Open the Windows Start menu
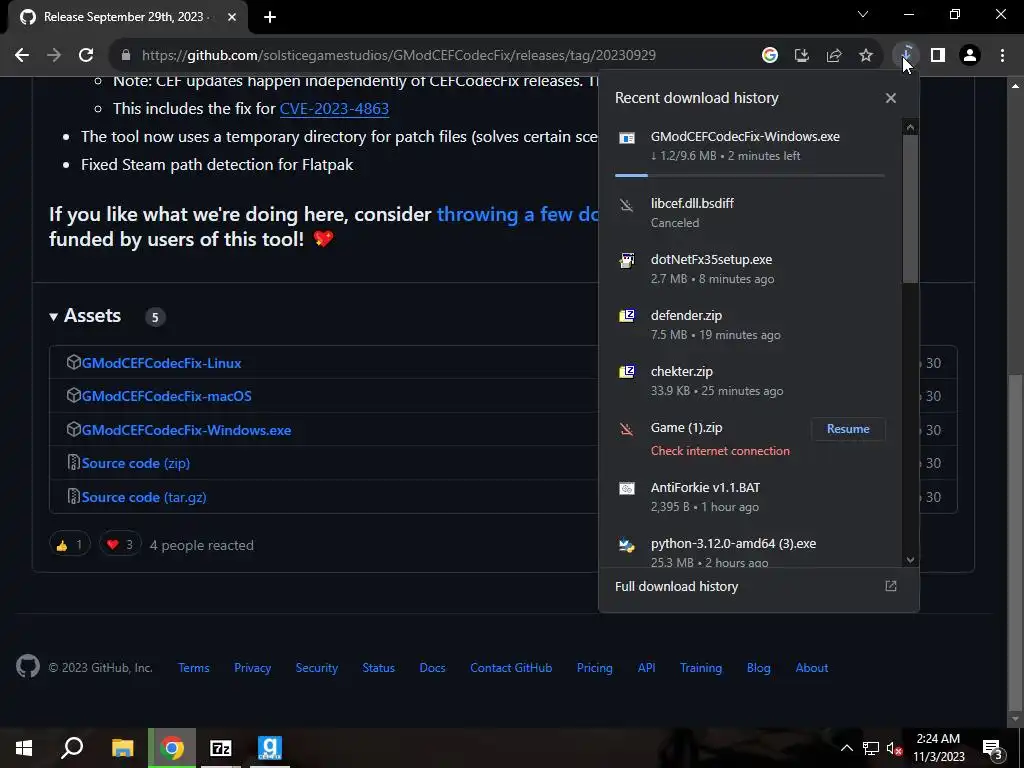The width and height of the screenshot is (1024, 768). tap(24, 748)
